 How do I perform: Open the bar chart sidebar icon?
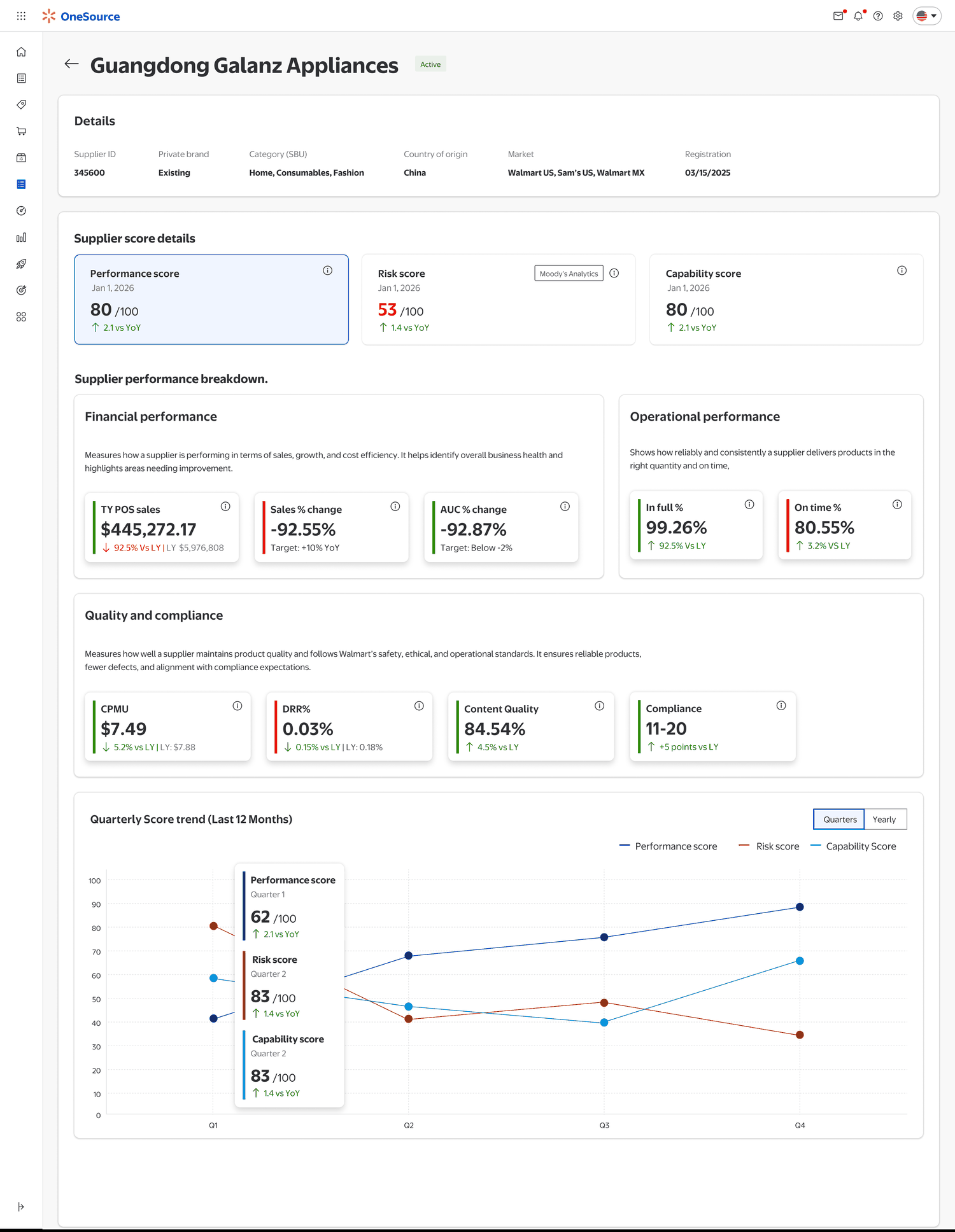(x=21, y=237)
